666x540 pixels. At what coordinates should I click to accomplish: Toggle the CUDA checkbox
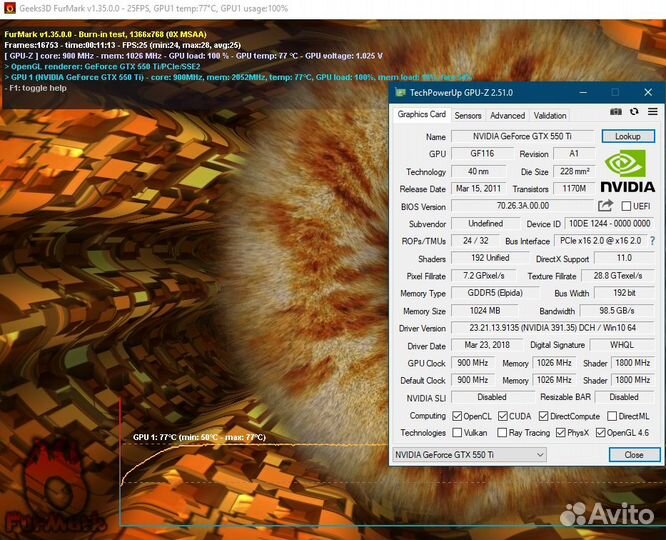pyautogui.click(x=502, y=416)
